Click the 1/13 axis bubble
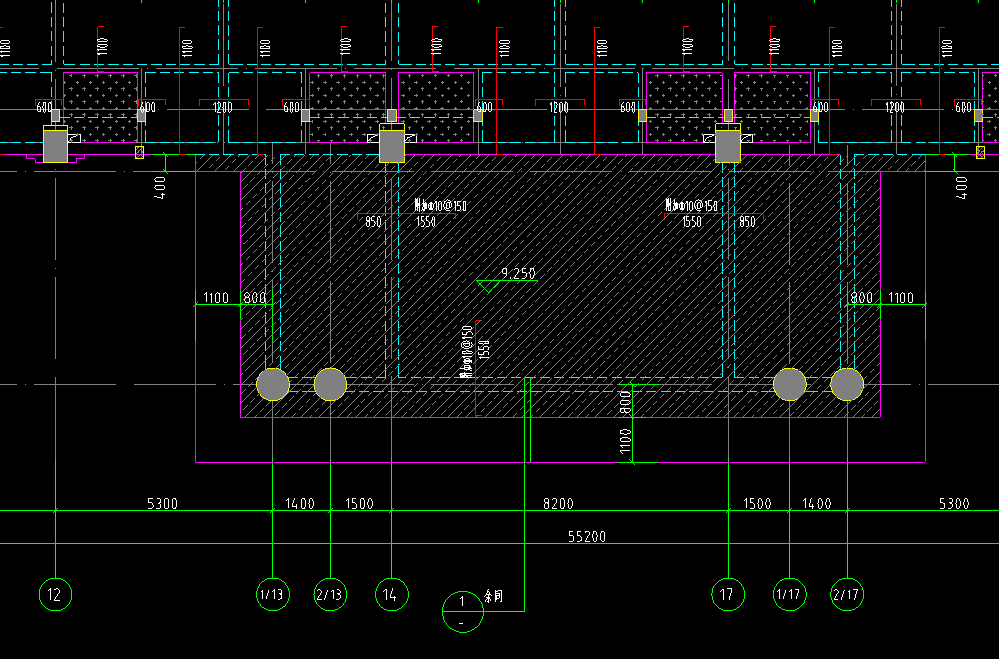 click(273, 595)
